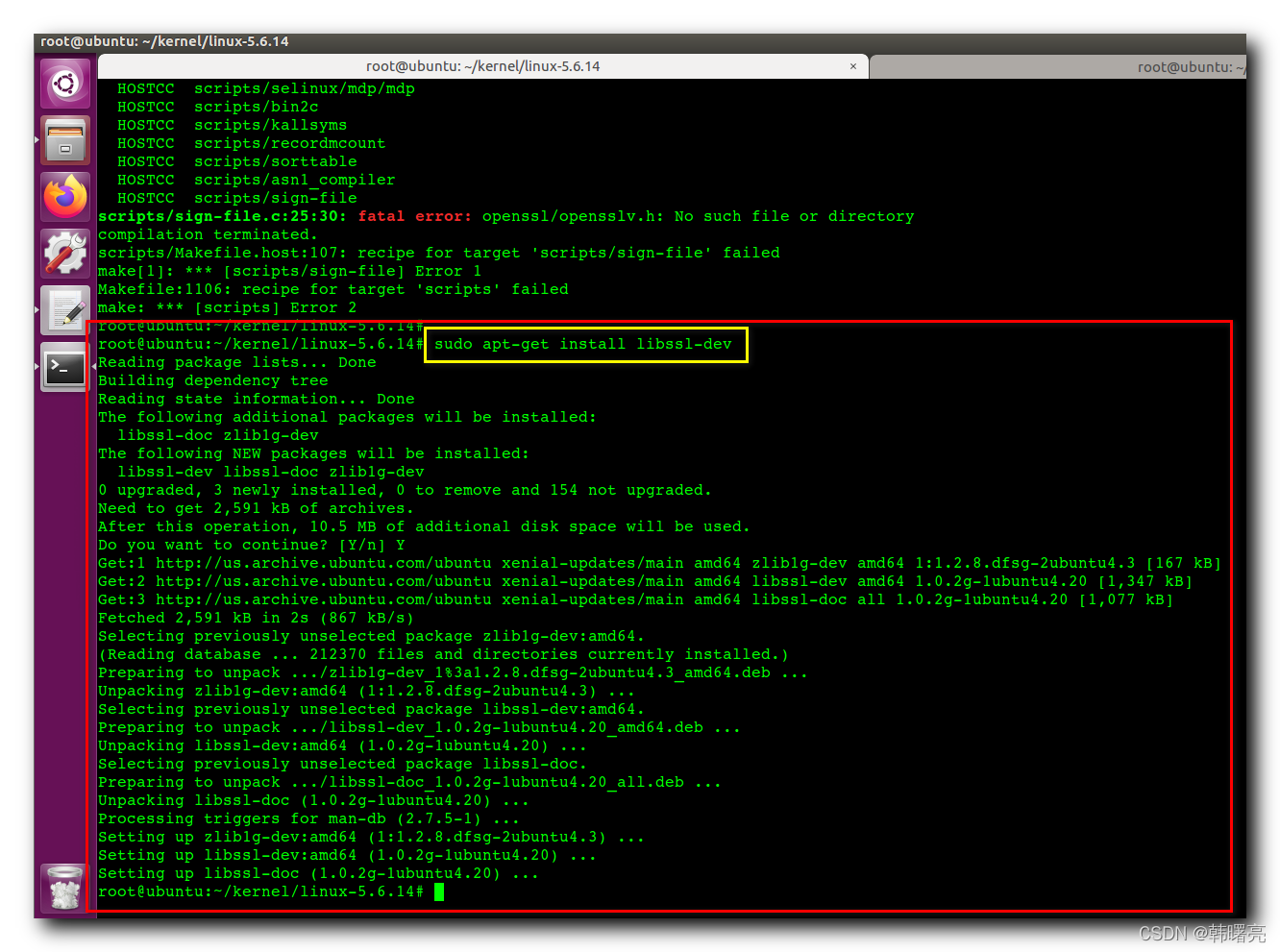Click 'HOSTCC scripts/selinux/mdp/mdp' line
Image resolution: width=1280 pixels, height=952 pixels.
point(266,88)
